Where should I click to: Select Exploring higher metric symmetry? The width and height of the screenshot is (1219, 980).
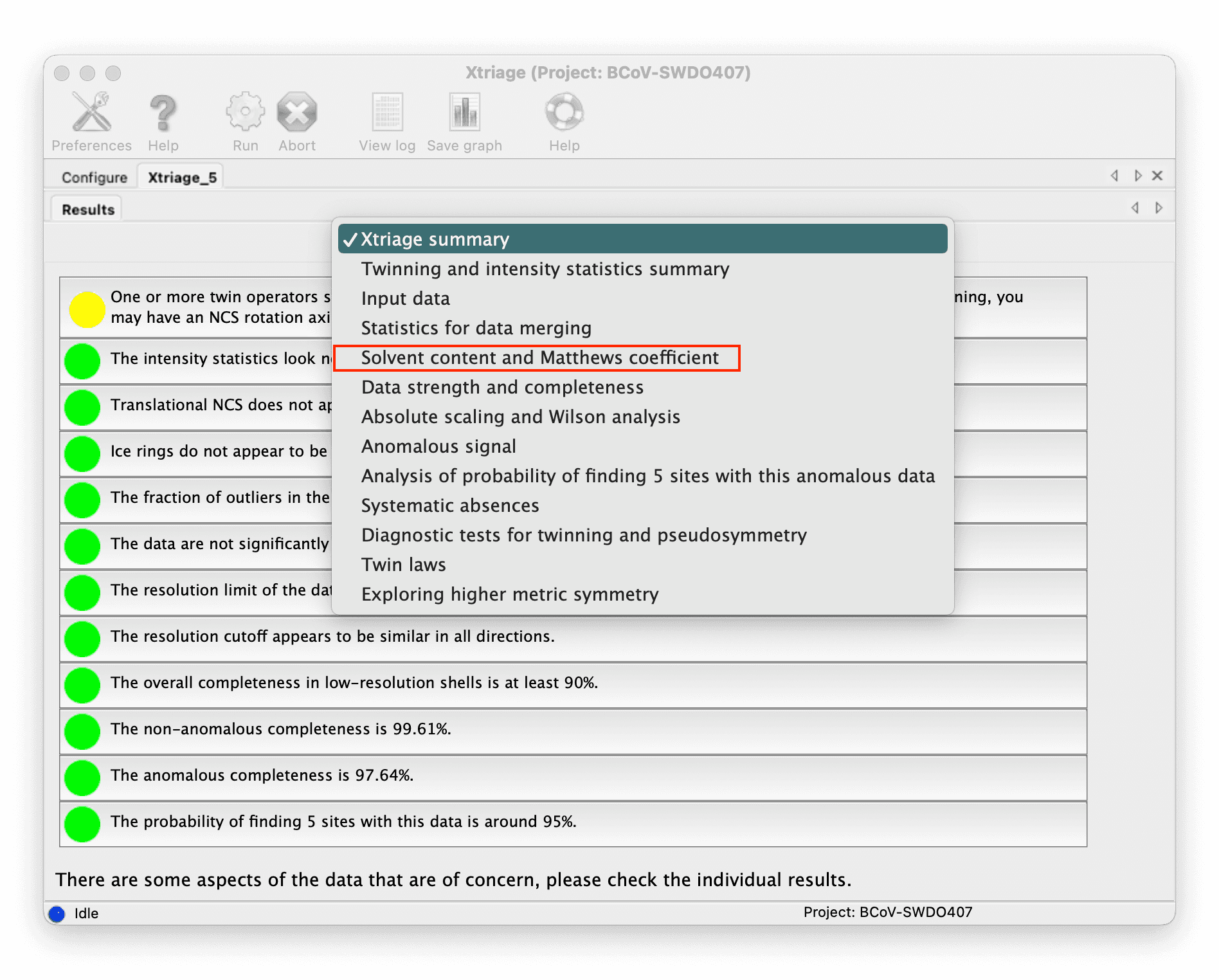point(643,594)
